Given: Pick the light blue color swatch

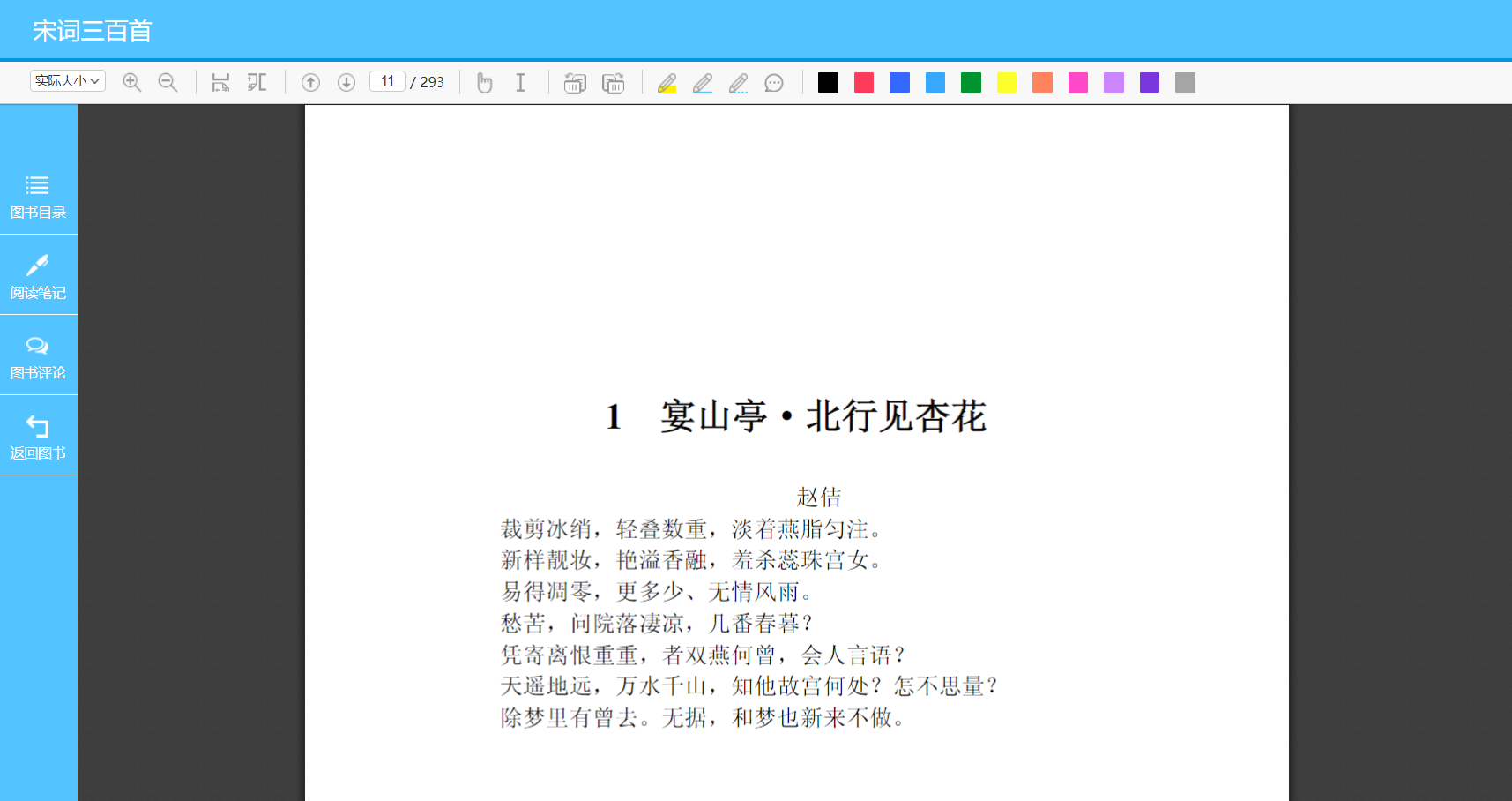Looking at the screenshot, I should pyautogui.click(x=935, y=82).
